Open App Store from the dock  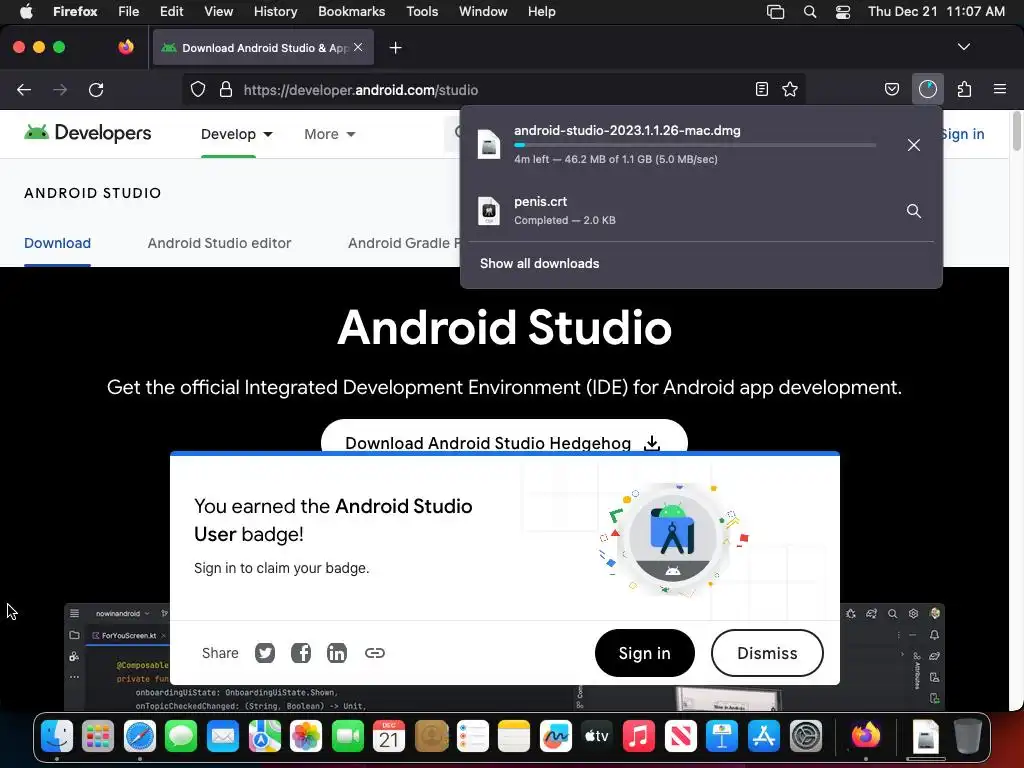[763, 737]
